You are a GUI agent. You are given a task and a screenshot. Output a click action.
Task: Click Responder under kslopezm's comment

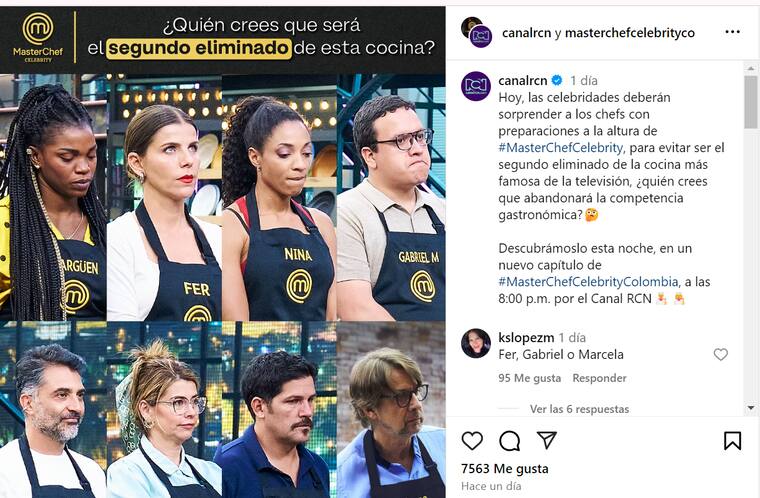tap(599, 378)
